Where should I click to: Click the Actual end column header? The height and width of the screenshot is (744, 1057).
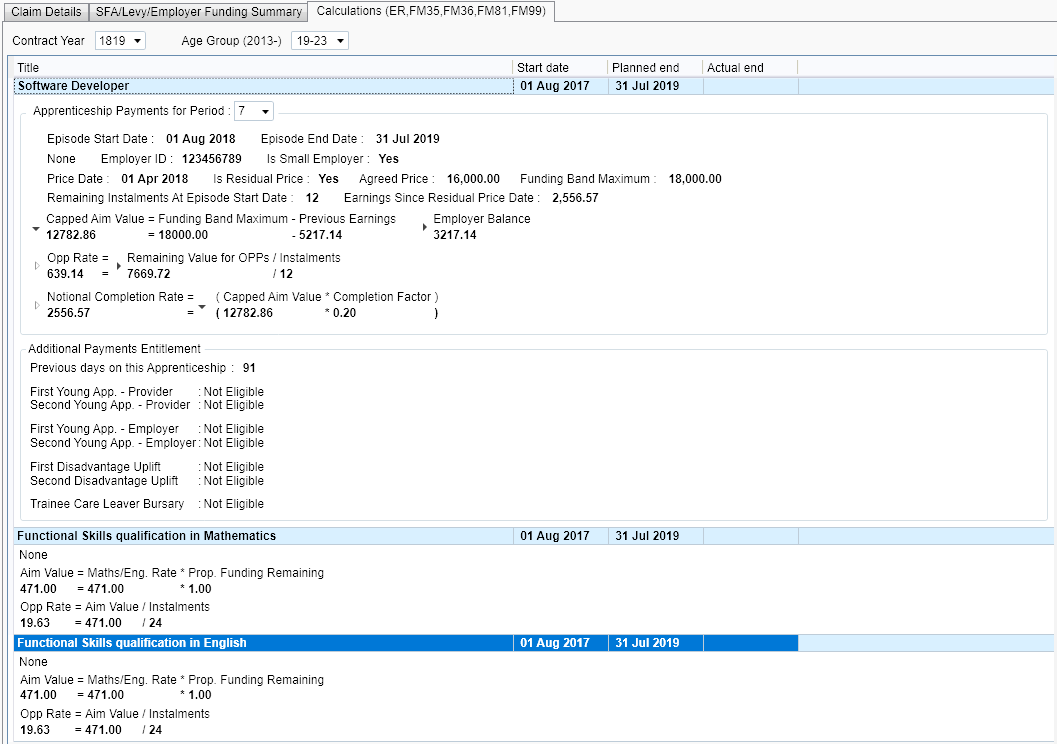(x=749, y=67)
